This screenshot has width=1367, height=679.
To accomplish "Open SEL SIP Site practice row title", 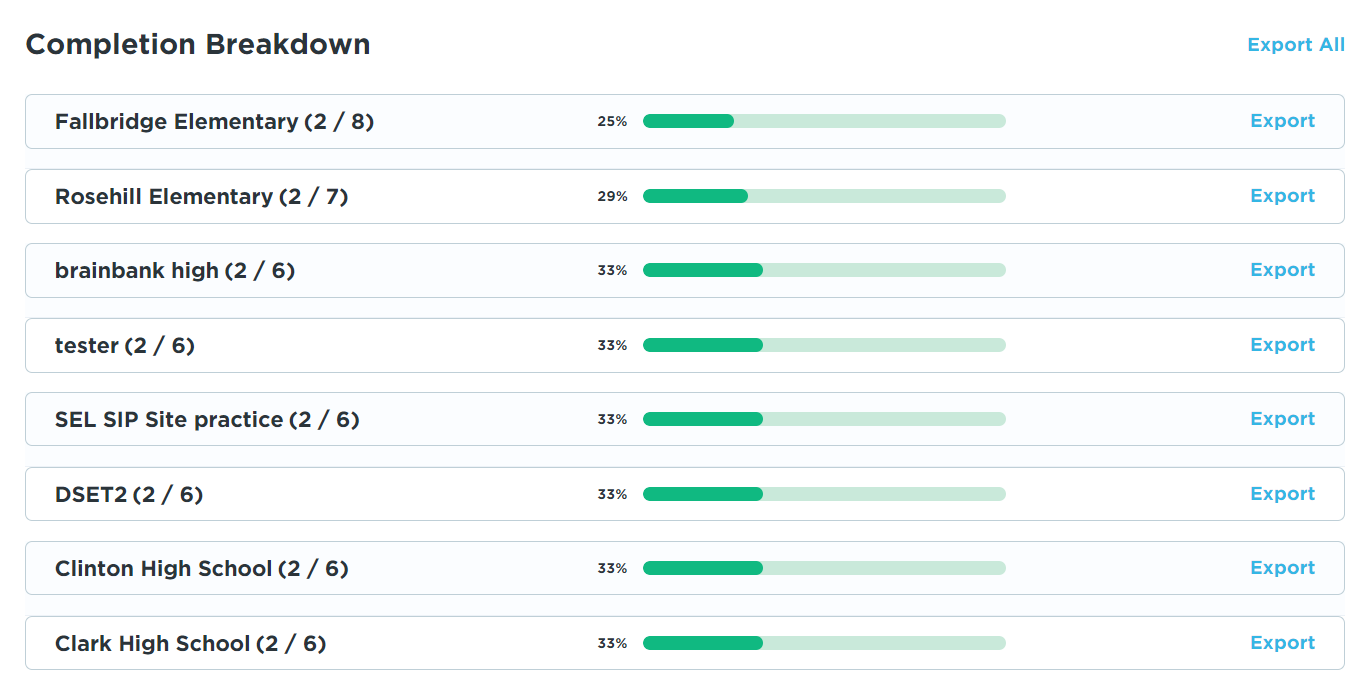I will coord(207,420).
